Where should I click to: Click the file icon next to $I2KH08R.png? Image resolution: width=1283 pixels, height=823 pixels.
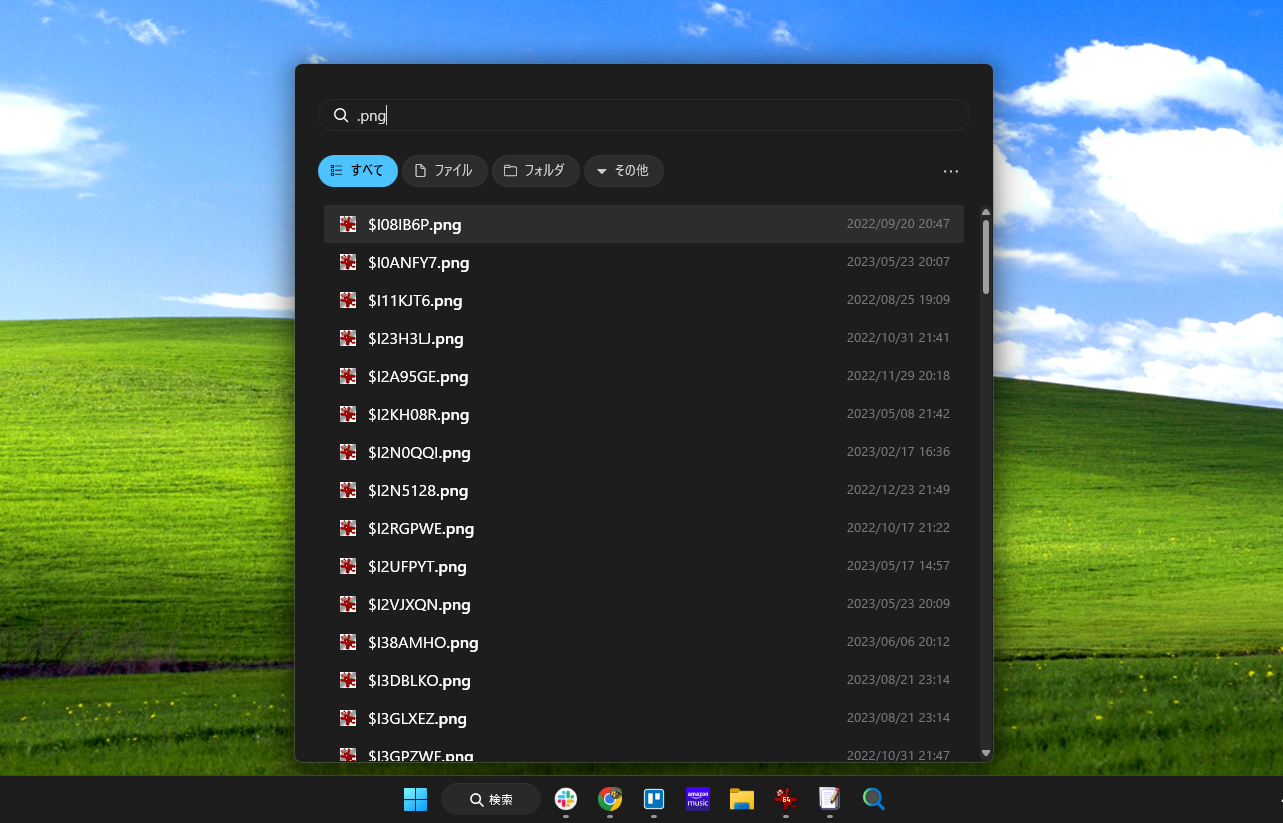click(x=347, y=414)
